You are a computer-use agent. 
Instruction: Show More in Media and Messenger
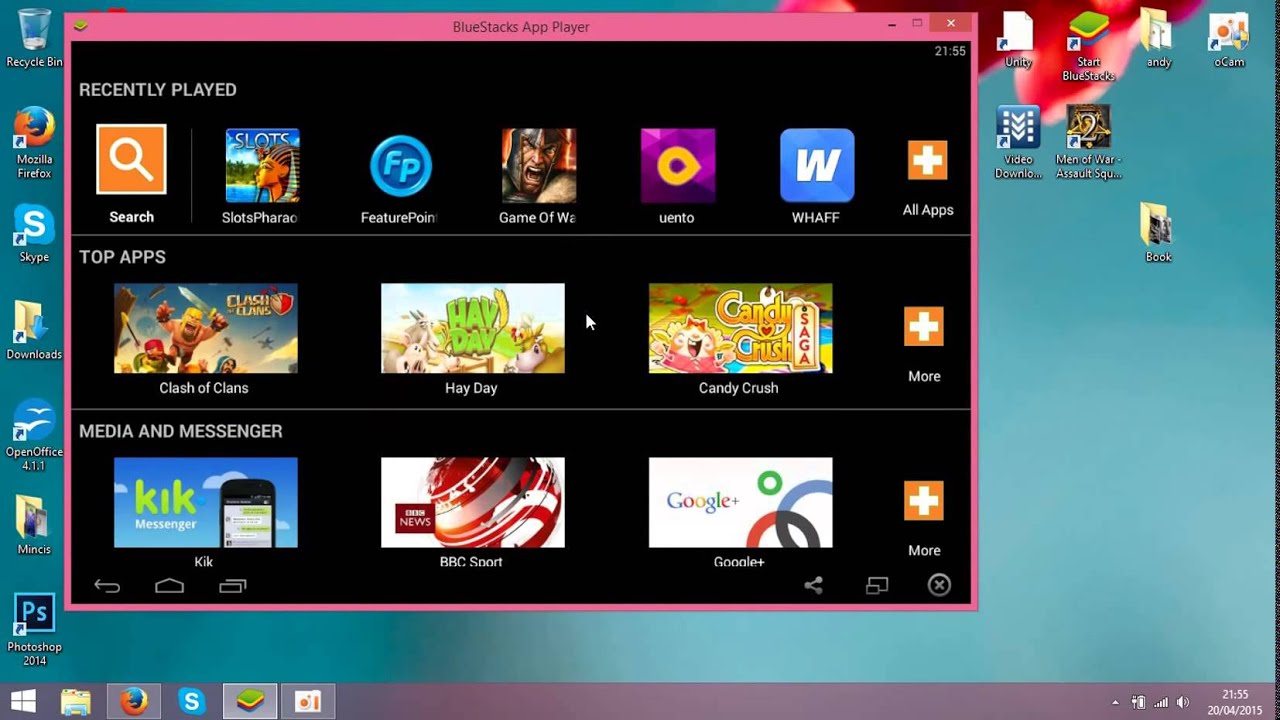(x=923, y=501)
